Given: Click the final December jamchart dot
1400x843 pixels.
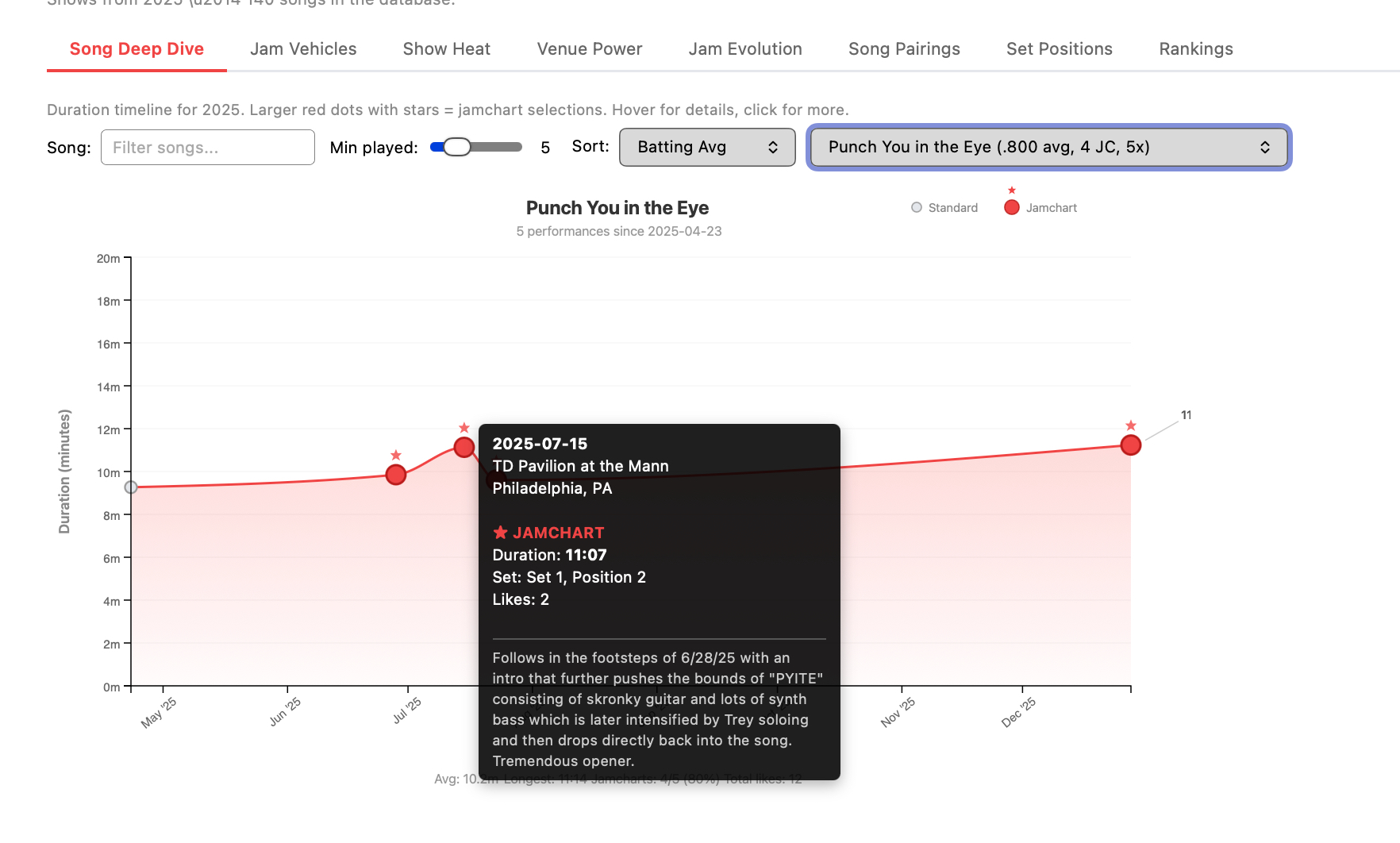Looking at the screenshot, I should (x=1131, y=445).
